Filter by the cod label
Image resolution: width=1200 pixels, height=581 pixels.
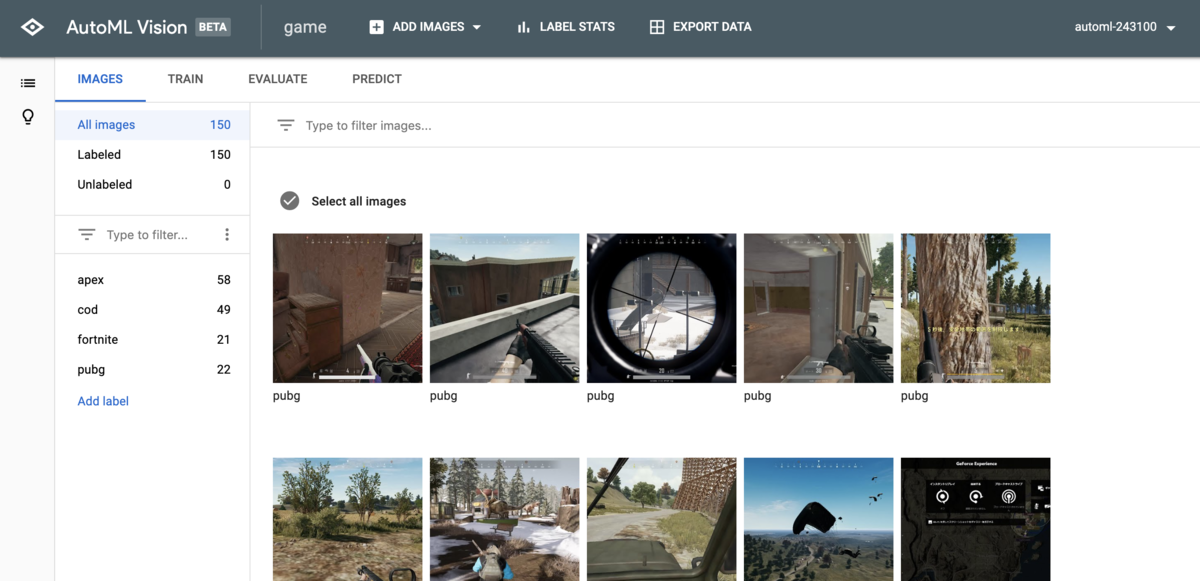(152, 310)
